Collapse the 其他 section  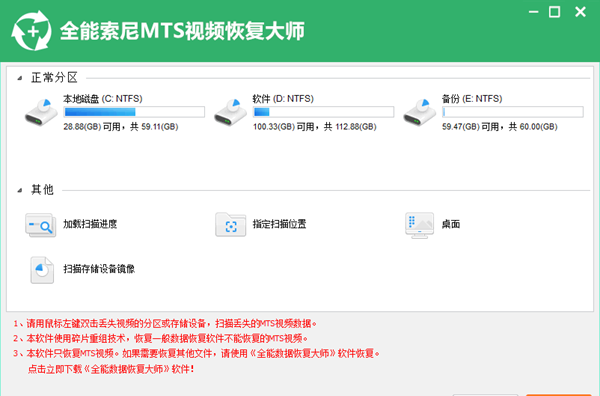(x=20, y=190)
